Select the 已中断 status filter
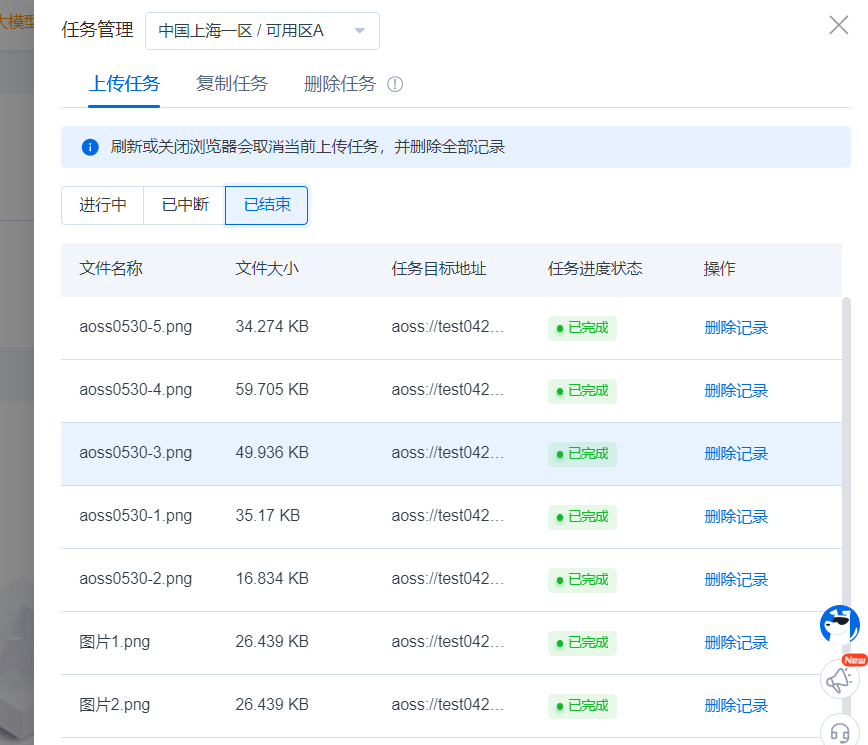Viewport: 868px width, 745px height. click(x=185, y=205)
